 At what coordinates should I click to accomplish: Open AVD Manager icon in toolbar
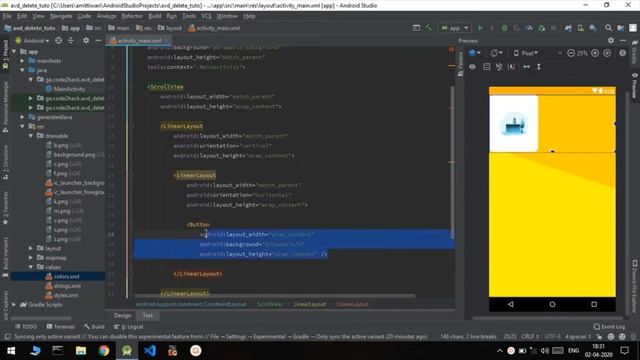(580, 28)
